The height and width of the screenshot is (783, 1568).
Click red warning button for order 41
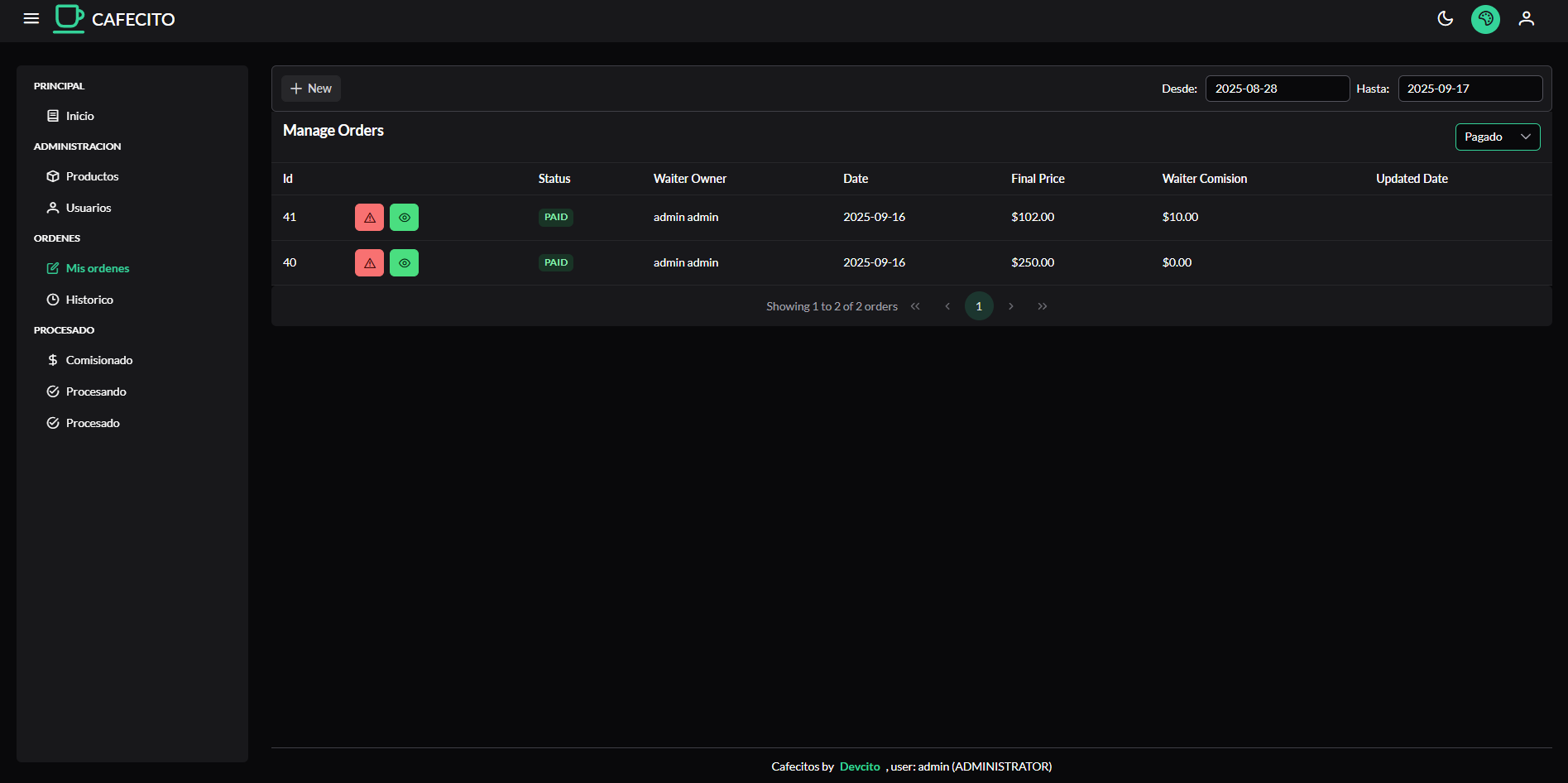coord(369,218)
